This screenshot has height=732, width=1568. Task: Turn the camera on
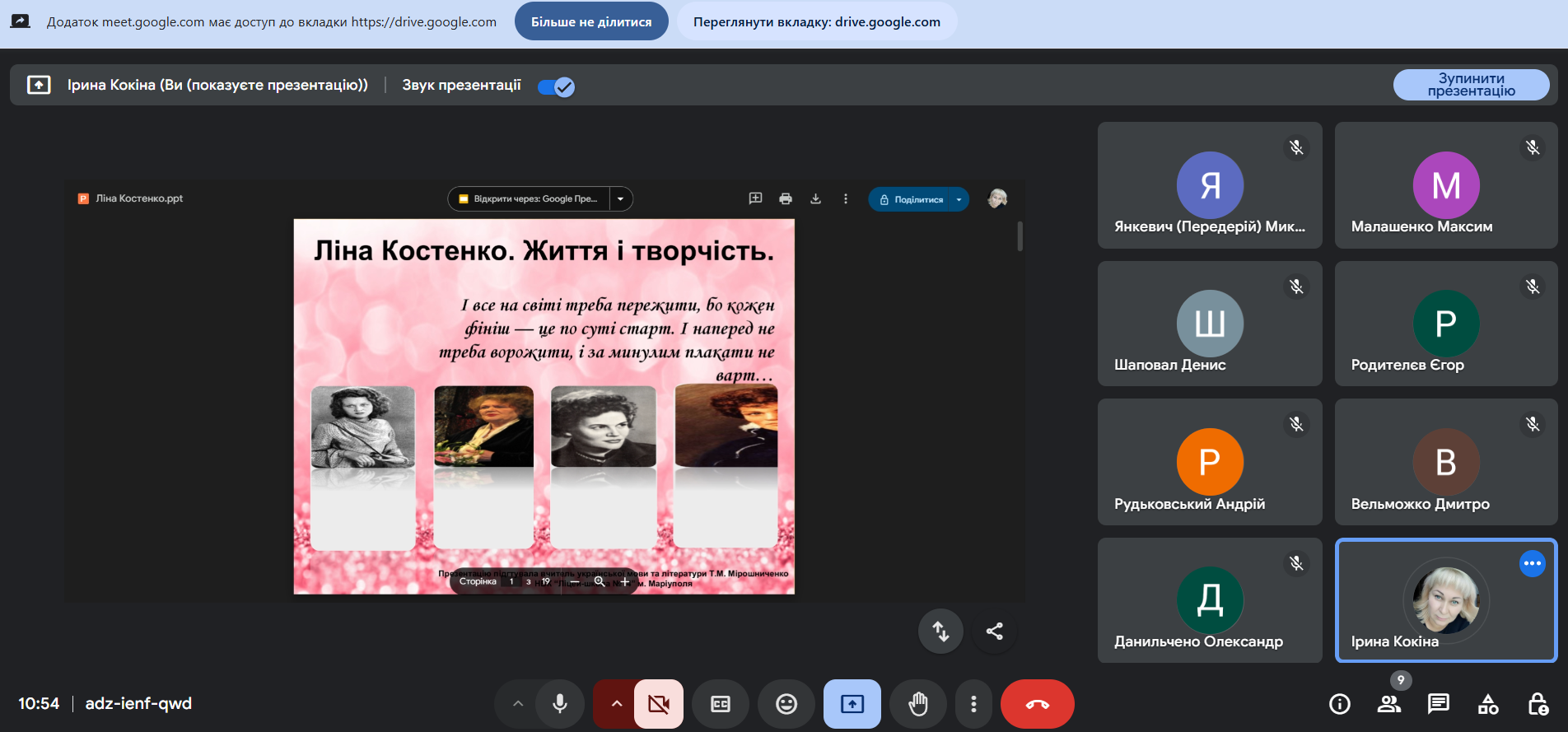(659, 704)
